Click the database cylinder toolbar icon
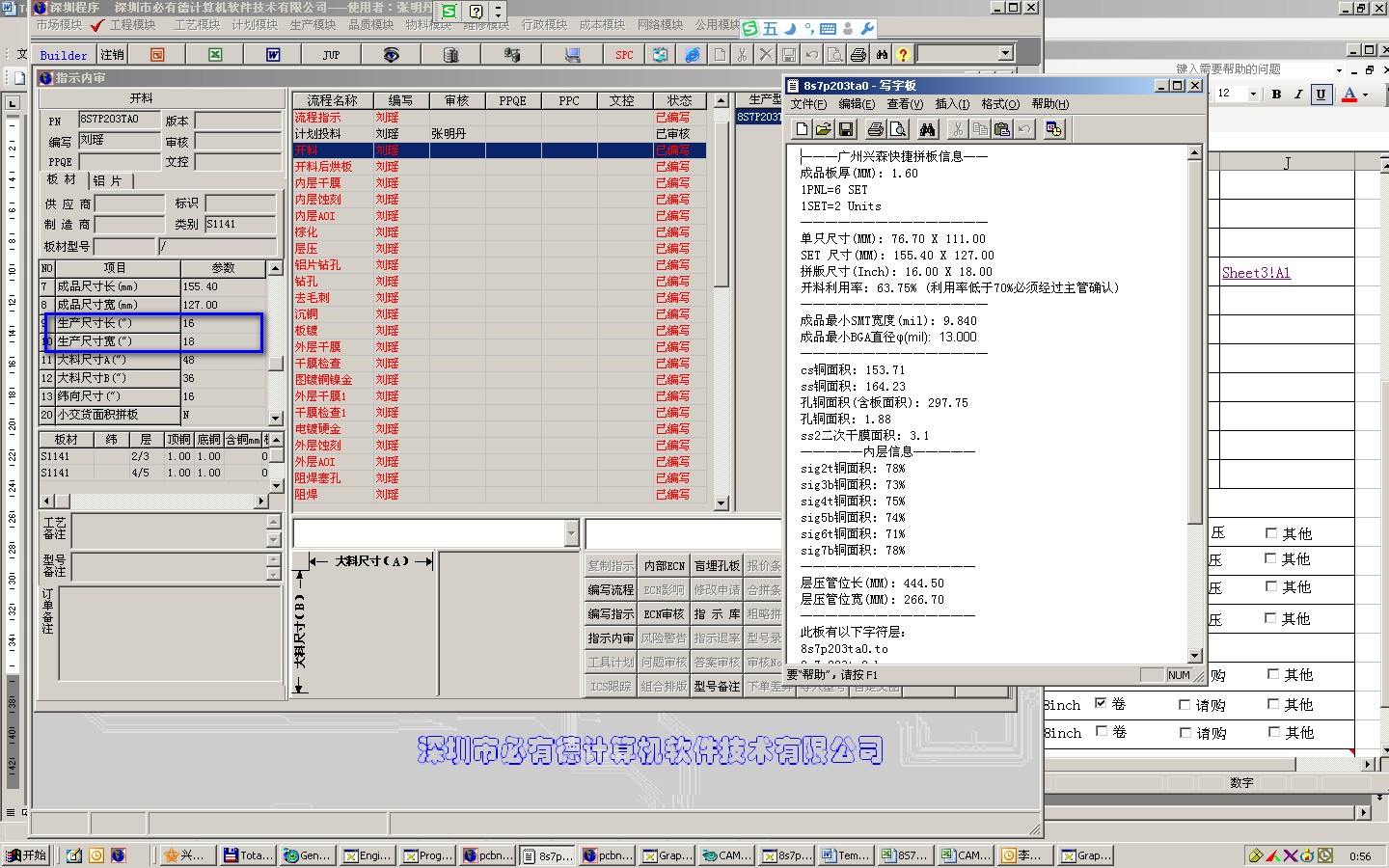This screenshot has height=868, width=1389. [450, 55]
